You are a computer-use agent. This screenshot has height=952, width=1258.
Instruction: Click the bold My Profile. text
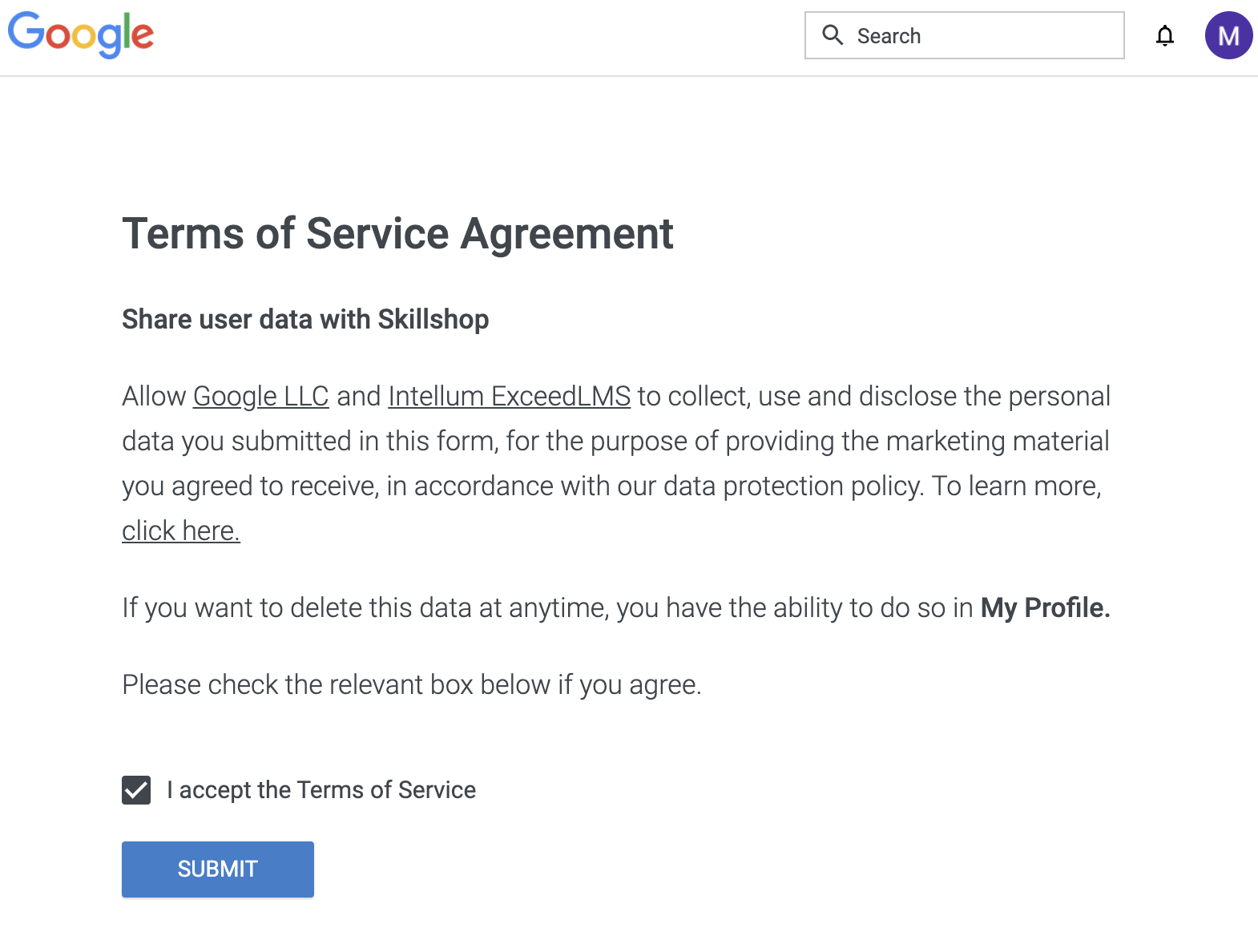1045,608
